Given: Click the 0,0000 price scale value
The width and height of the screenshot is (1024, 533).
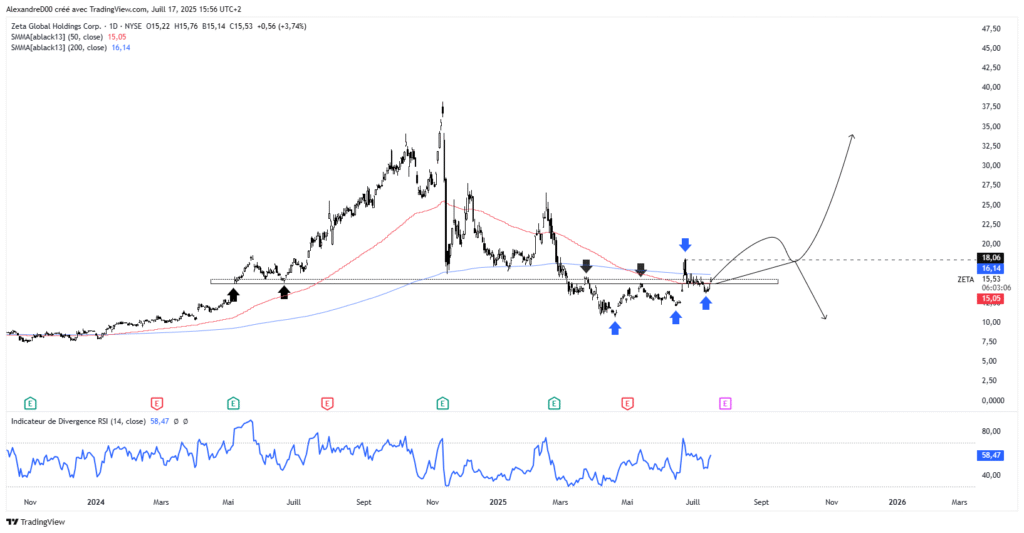Looking at the screenshot, I should (x=993, y=400).
